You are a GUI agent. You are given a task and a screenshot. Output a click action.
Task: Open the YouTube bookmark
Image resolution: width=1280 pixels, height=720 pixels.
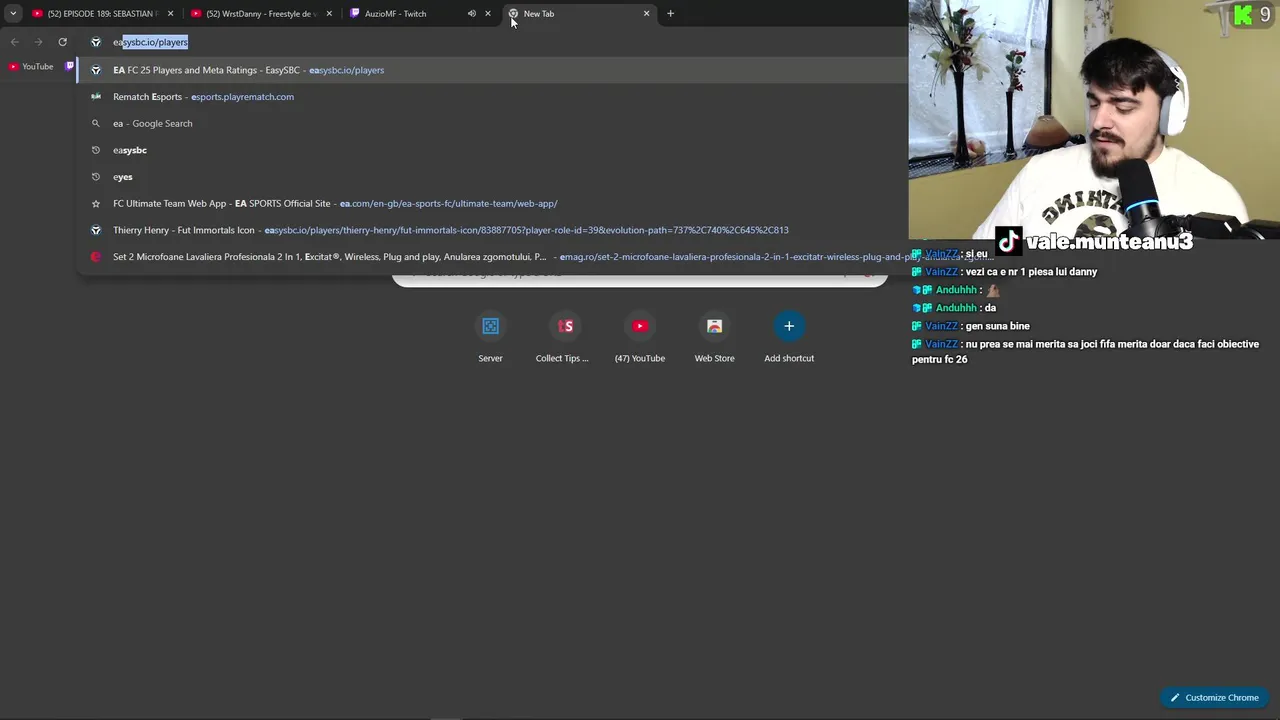[31, 67]
